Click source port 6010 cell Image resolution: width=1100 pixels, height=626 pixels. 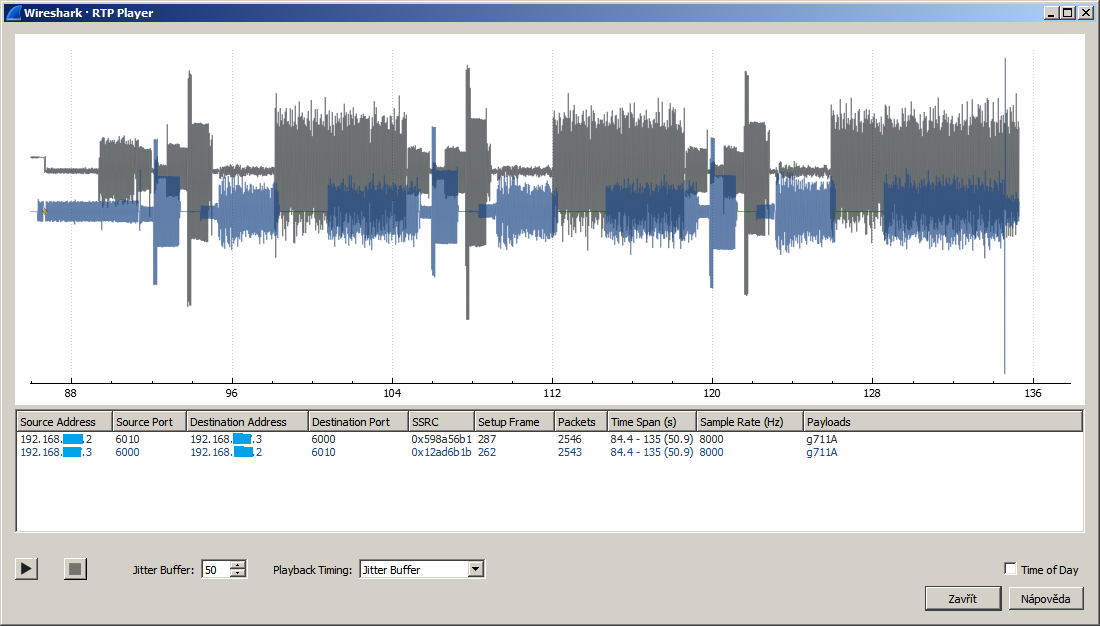128,439
